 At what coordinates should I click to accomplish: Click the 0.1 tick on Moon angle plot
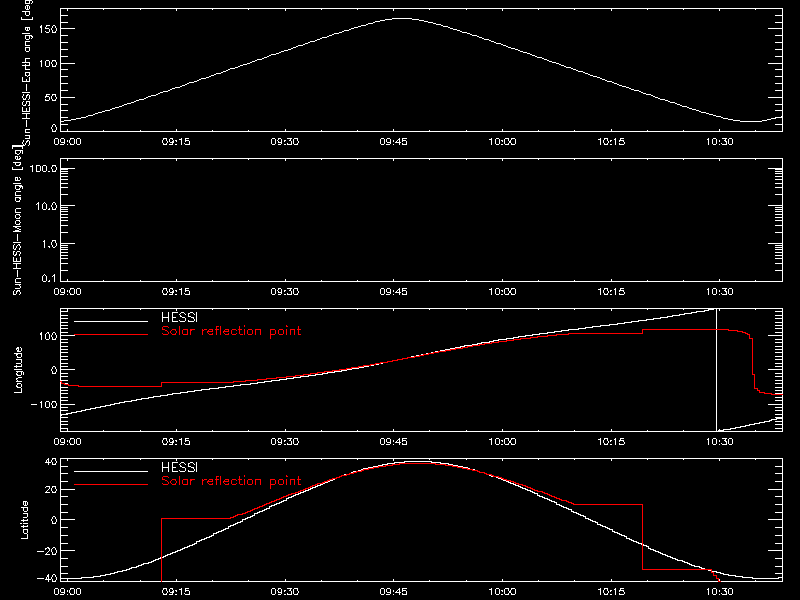point(49,279)
